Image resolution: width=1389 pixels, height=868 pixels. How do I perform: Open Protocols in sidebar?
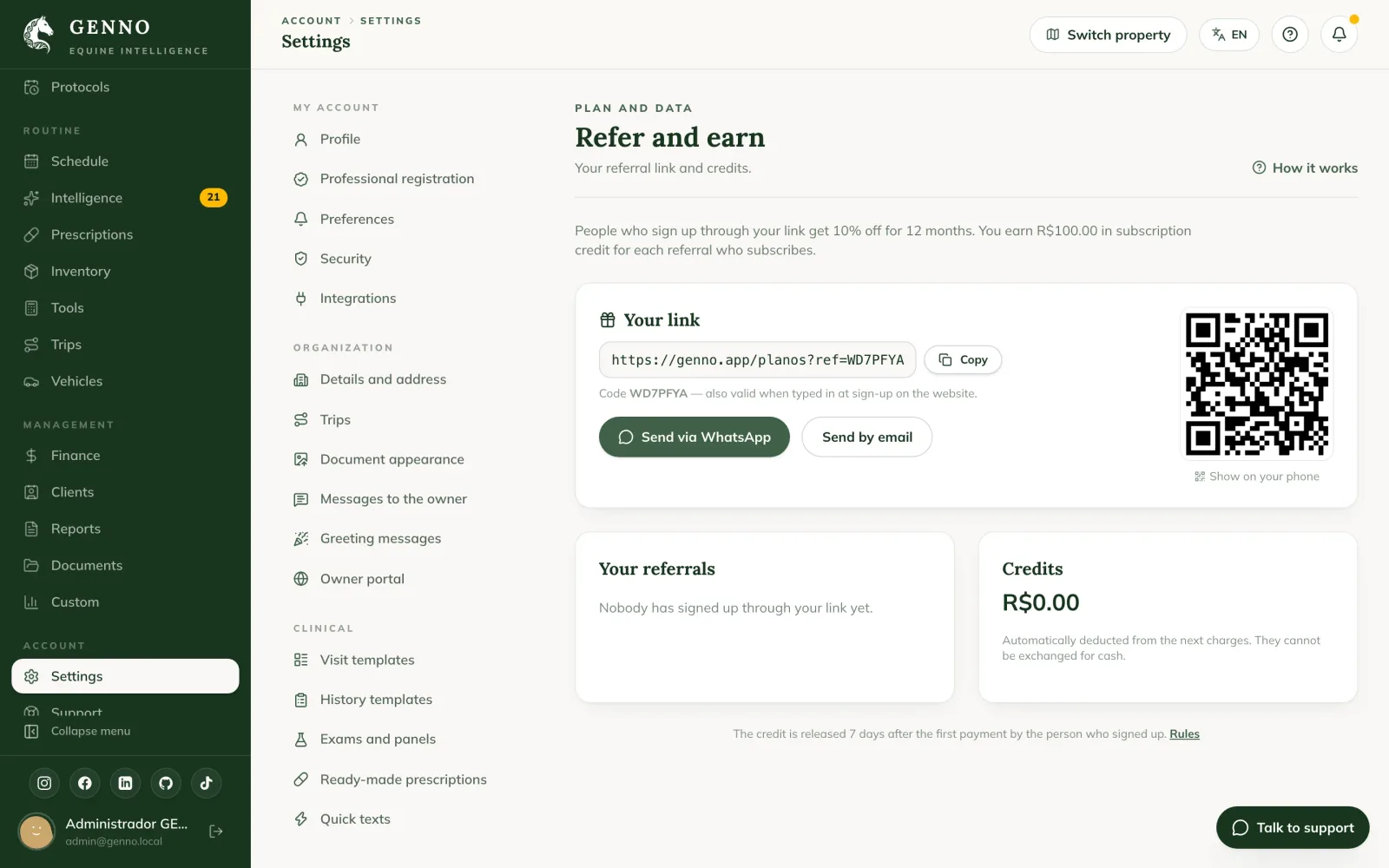click(125, 87)
